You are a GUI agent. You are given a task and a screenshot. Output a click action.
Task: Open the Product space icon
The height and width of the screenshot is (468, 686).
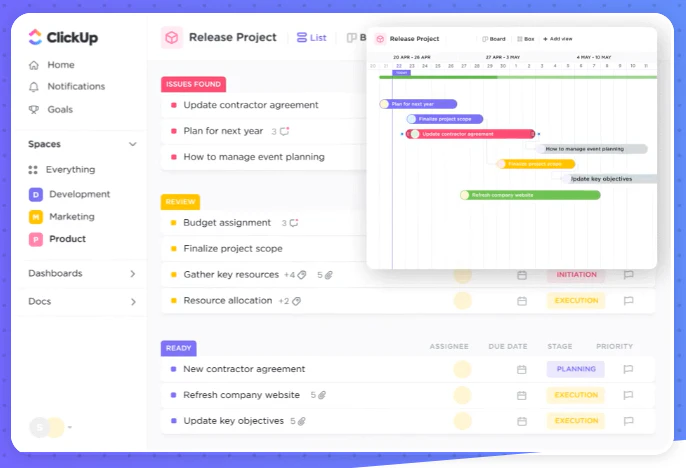point(35,239)
